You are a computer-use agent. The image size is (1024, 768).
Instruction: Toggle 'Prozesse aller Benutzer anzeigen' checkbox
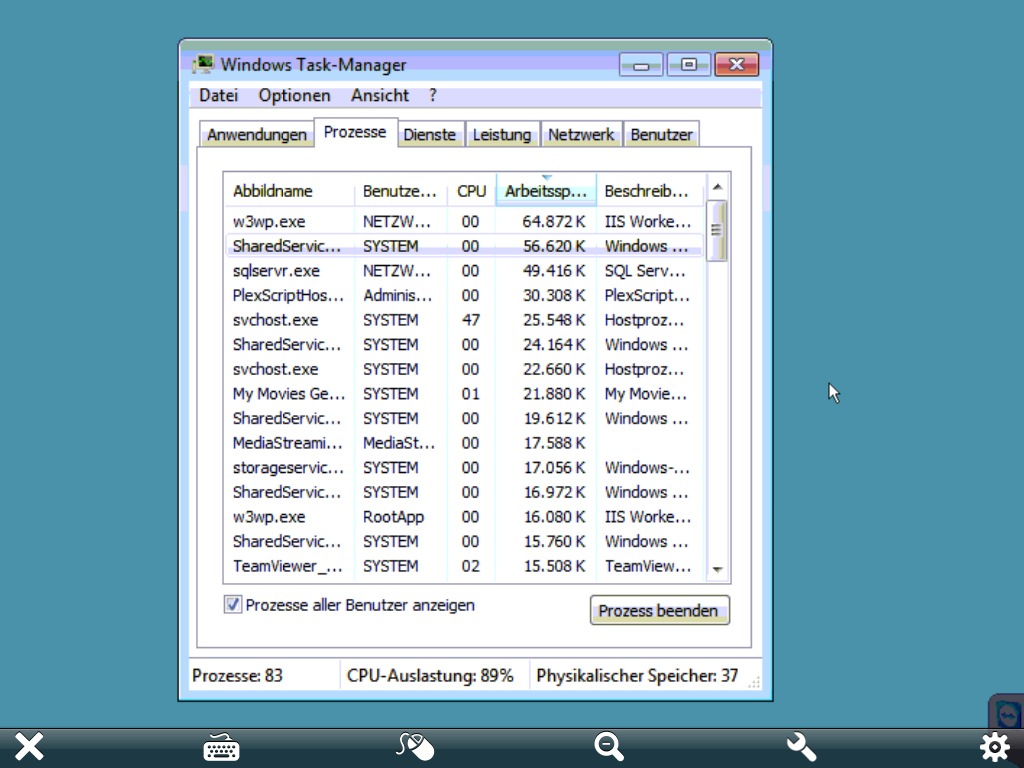pyautogui.click(x=232, y=605)
